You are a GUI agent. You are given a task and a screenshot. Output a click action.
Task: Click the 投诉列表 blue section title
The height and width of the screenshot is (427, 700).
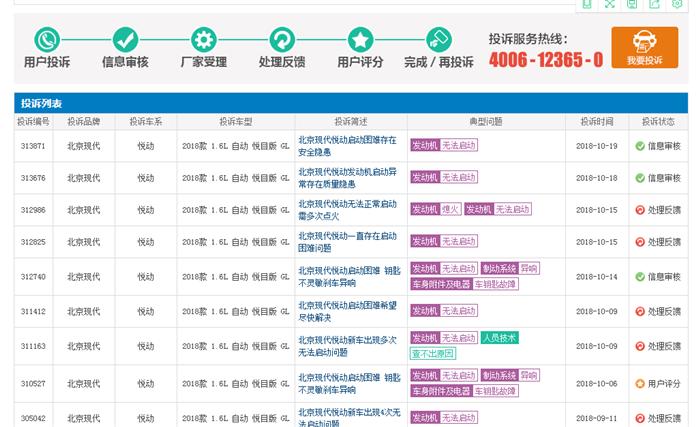pos(42,104)
